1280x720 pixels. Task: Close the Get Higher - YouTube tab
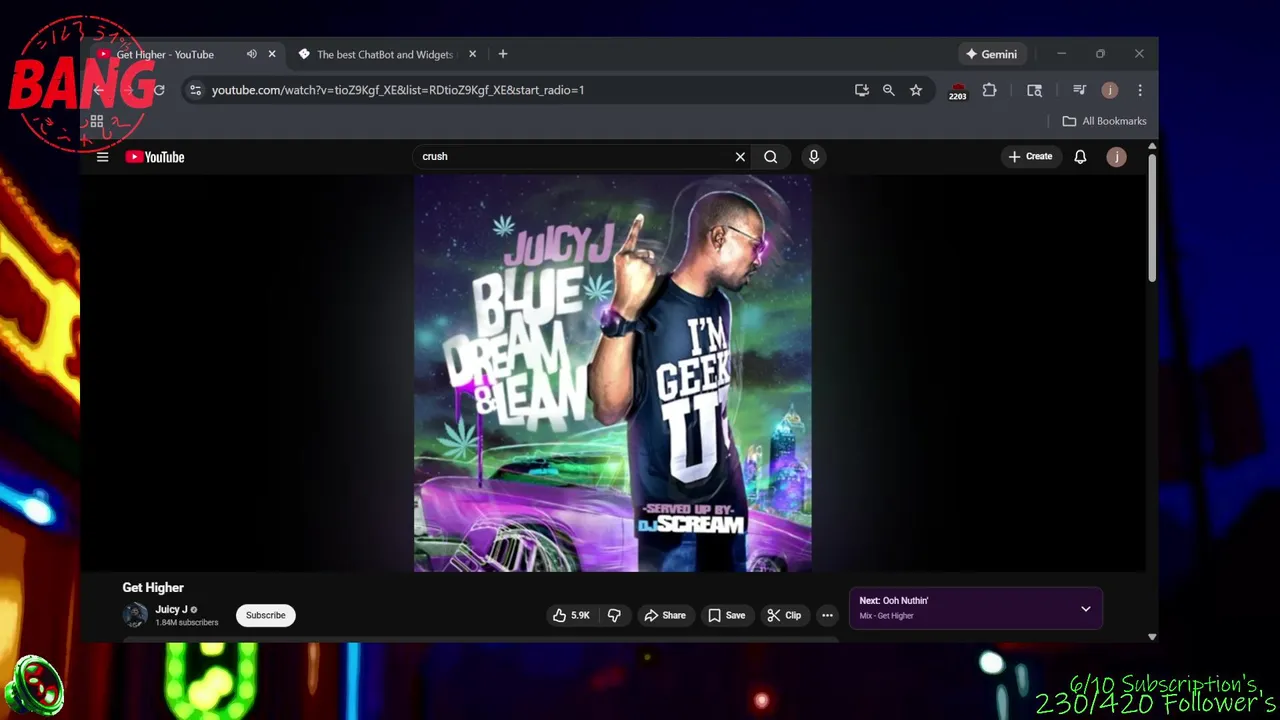pos(272,54)
